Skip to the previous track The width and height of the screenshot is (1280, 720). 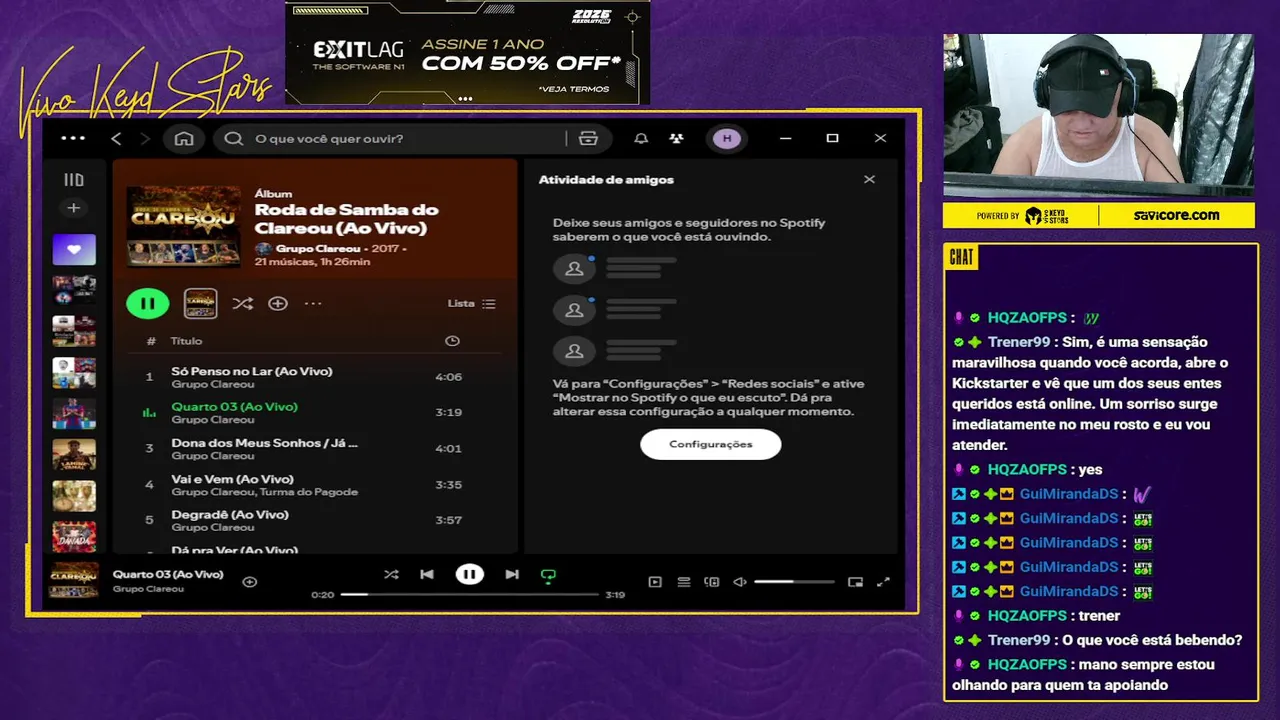click(x=427, y=574)
